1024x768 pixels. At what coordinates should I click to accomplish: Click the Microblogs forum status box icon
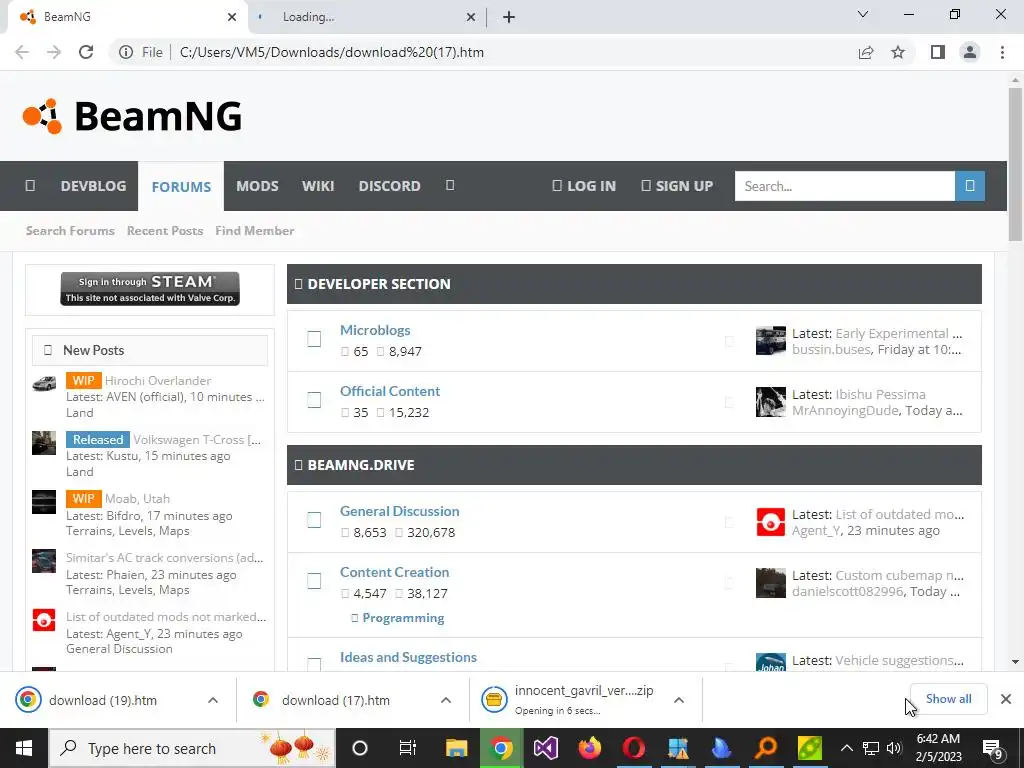pyautogui.click(x=314, y=339)
